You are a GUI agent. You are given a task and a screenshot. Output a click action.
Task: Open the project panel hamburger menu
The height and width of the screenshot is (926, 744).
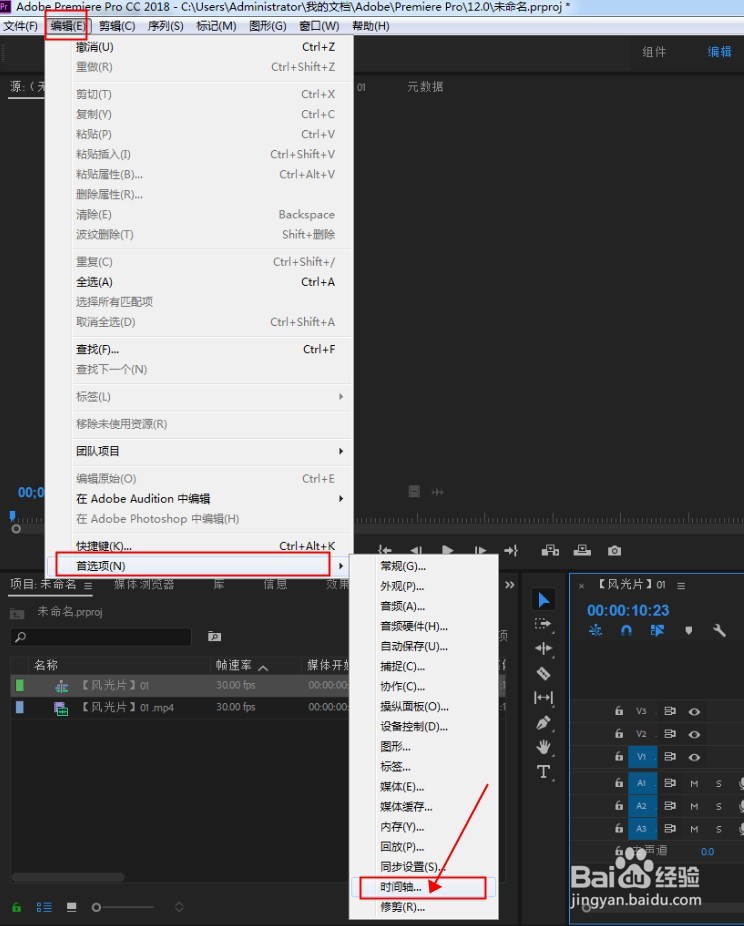click(x=88, y=585)
